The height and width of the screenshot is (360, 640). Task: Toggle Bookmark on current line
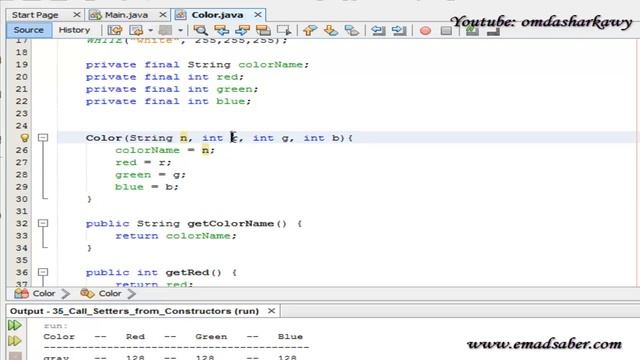point(351,30)
